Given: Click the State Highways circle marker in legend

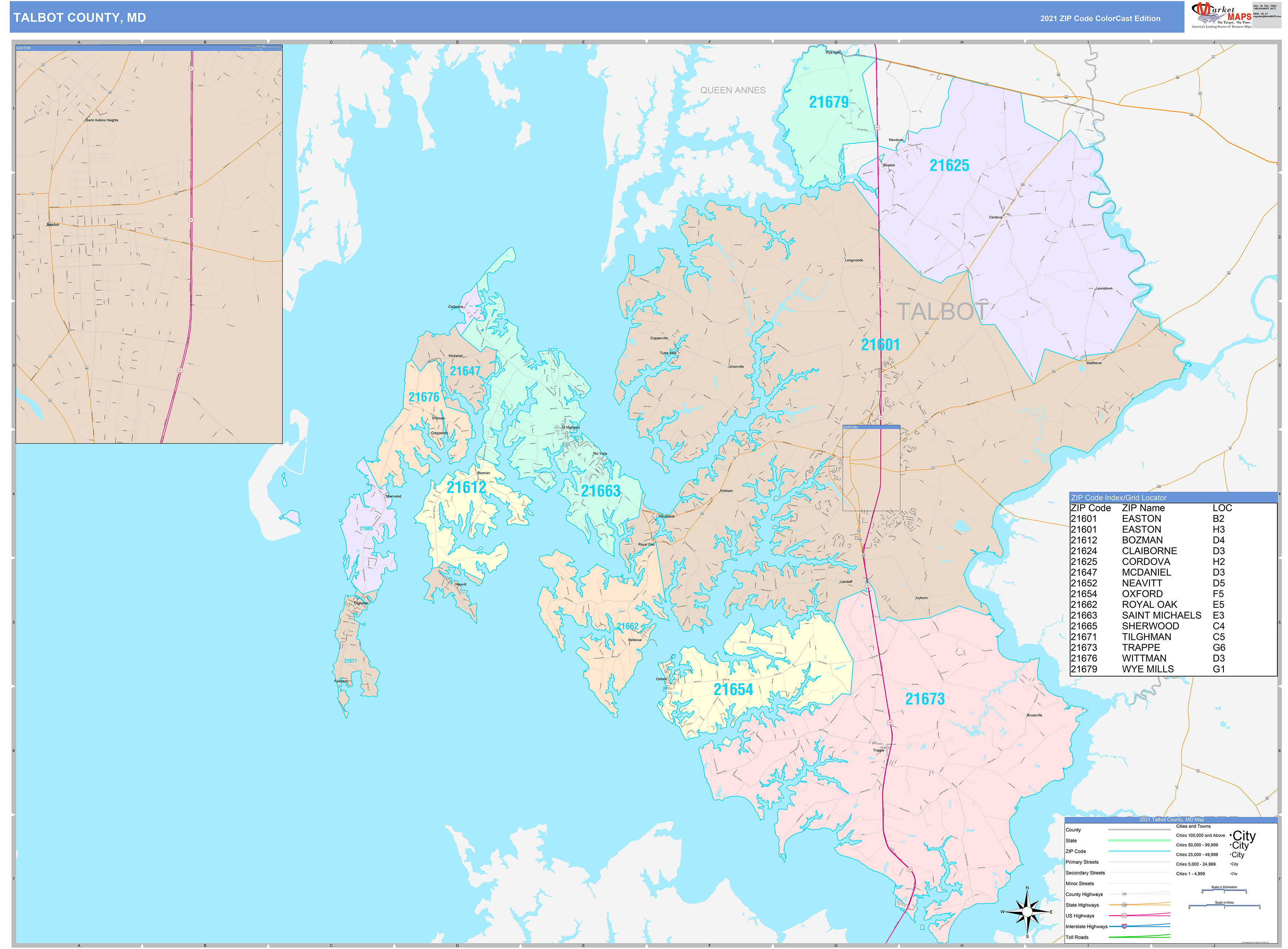Looking at the screenshot, I should pos(1124,905).
